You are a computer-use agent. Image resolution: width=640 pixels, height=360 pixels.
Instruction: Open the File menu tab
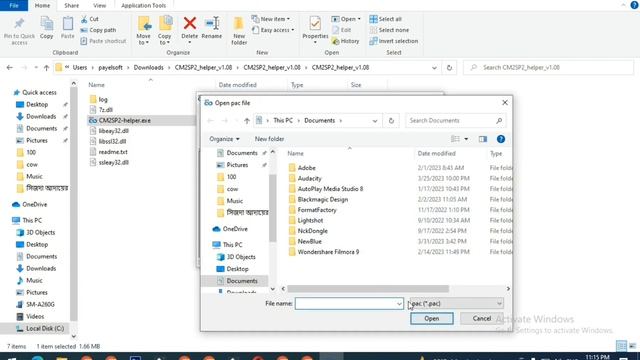tap(14, 5)
